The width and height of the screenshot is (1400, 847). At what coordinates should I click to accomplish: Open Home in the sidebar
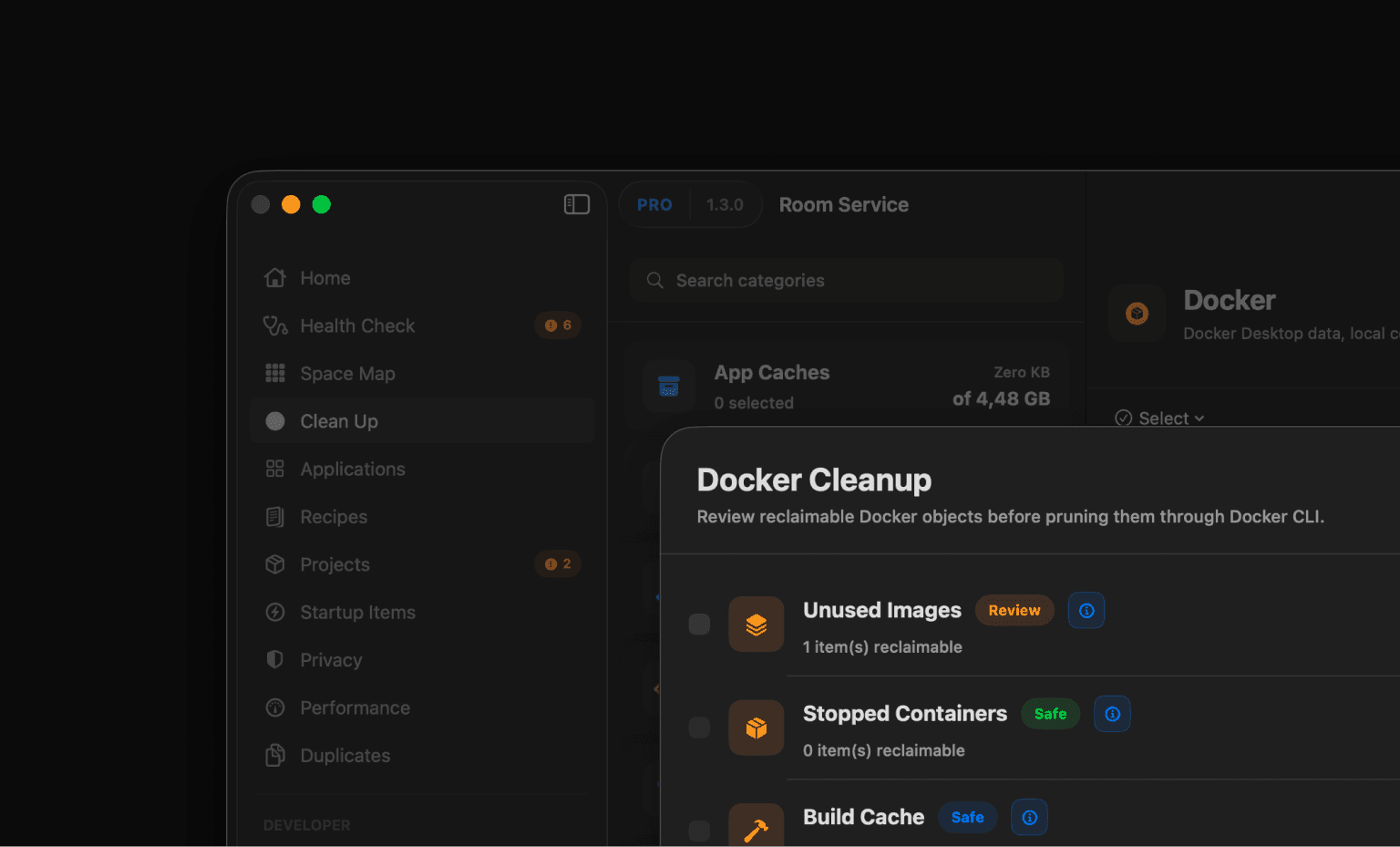point(422,278)
